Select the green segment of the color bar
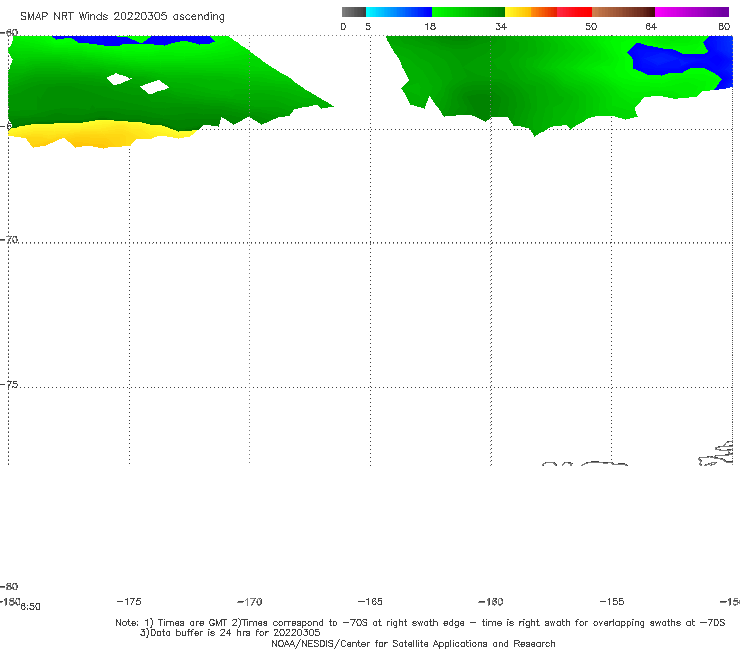Viewport: 740px width, 650px height. (x=468, y=12)
